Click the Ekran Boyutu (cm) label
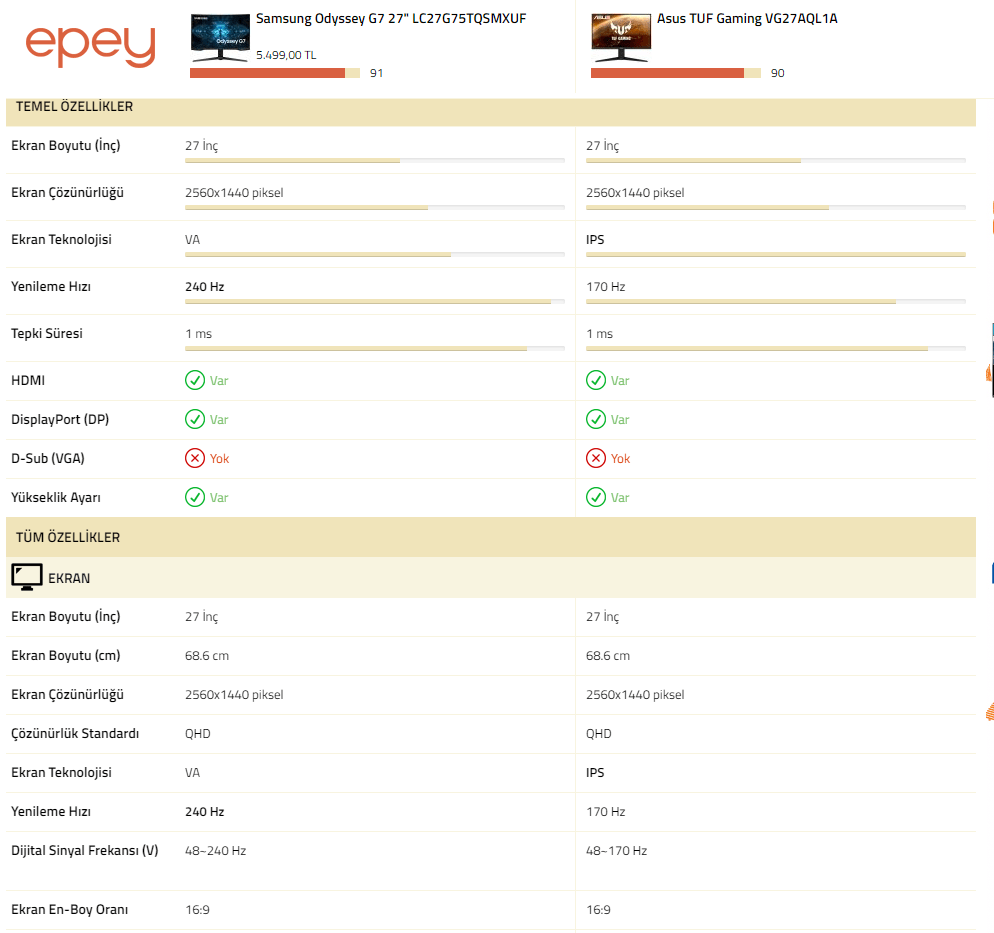994x933 pixels. (66, 655)
